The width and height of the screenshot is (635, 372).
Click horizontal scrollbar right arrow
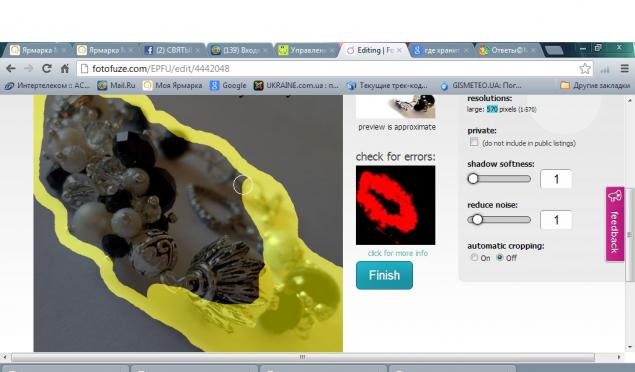(619, 357)
